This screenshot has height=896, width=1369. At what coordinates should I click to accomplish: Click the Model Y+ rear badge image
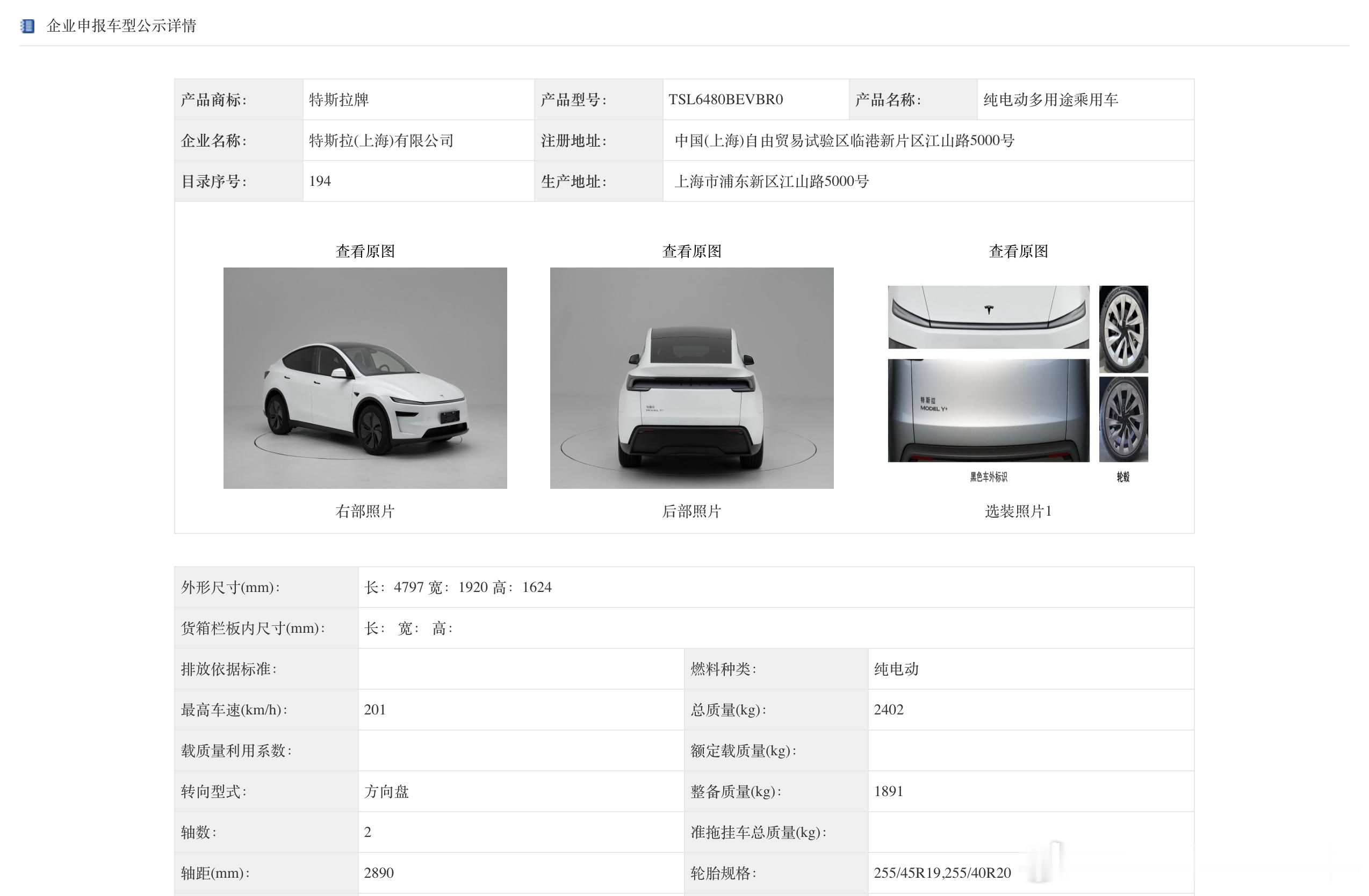tap(988, 410)
